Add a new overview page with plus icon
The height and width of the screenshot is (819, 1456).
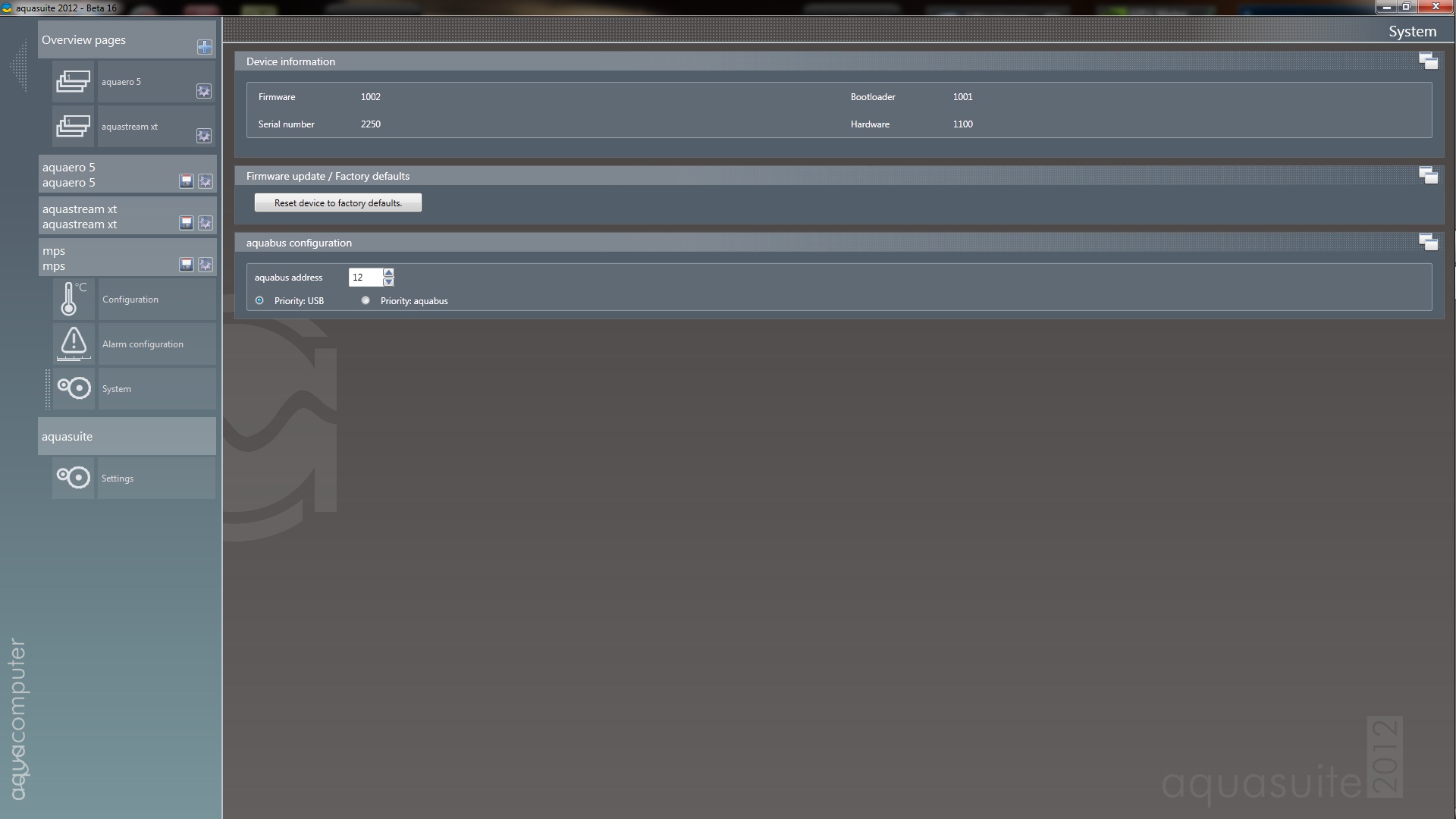coord(204,47)
